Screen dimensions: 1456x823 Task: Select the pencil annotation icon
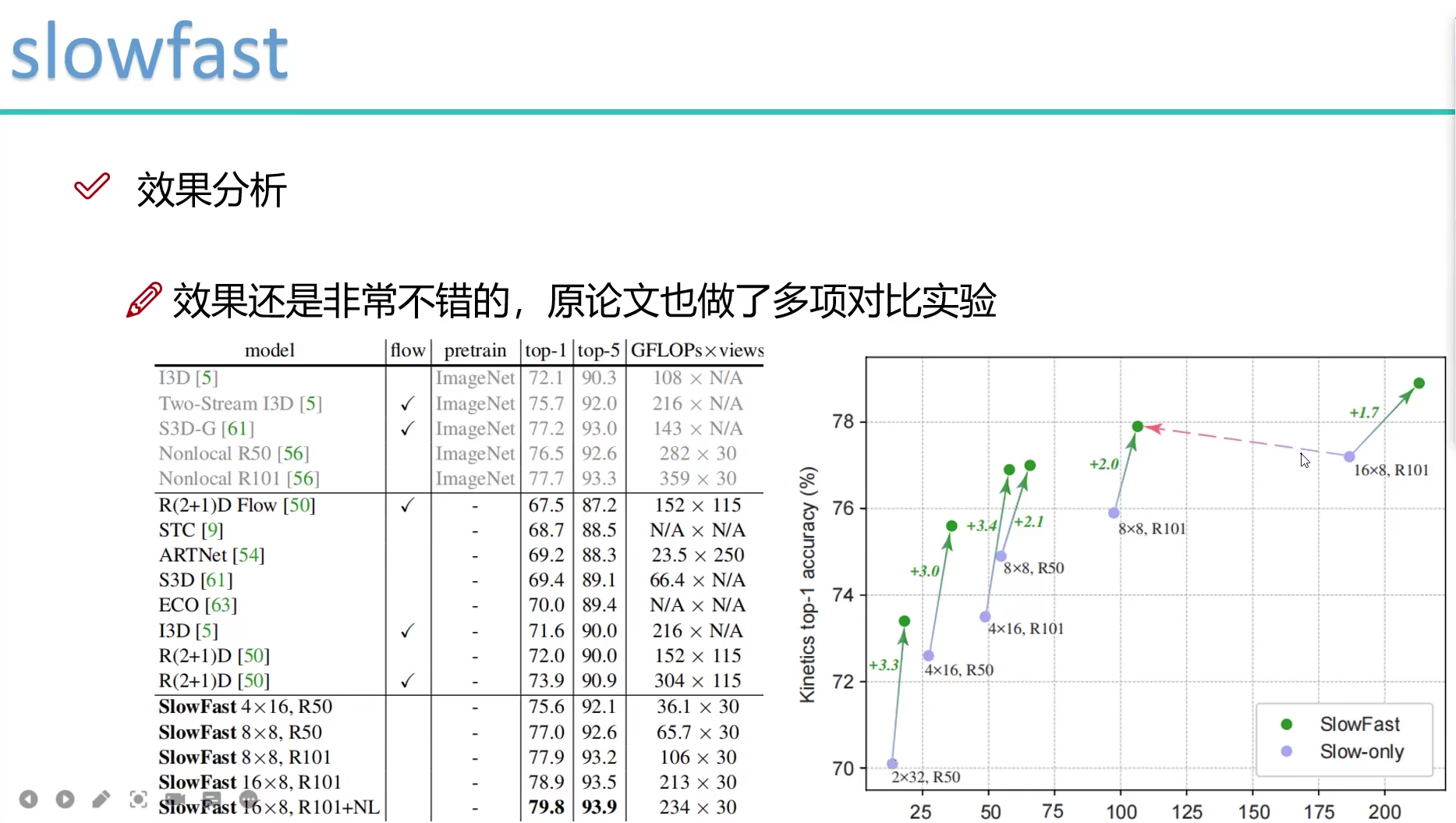pyautogui.click(x=101, y=799)
